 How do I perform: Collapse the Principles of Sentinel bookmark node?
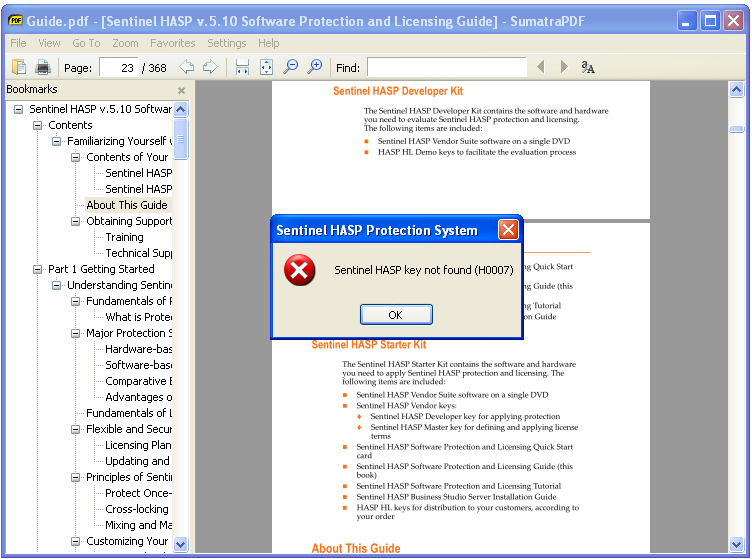(75, 477)
